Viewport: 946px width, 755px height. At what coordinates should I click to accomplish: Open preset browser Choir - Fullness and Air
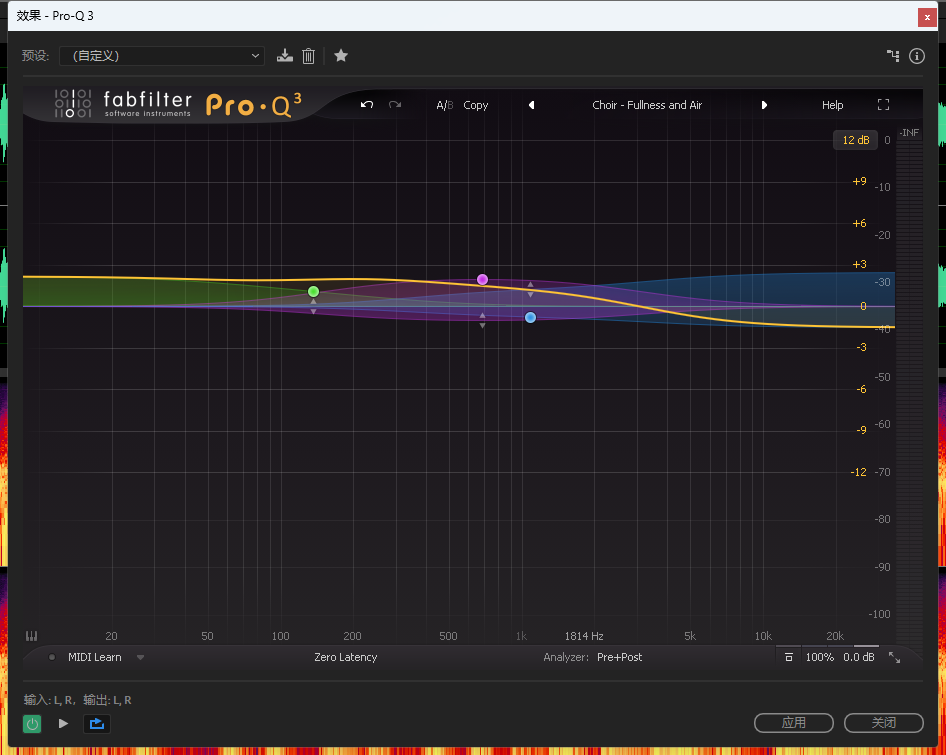[647, 105]
